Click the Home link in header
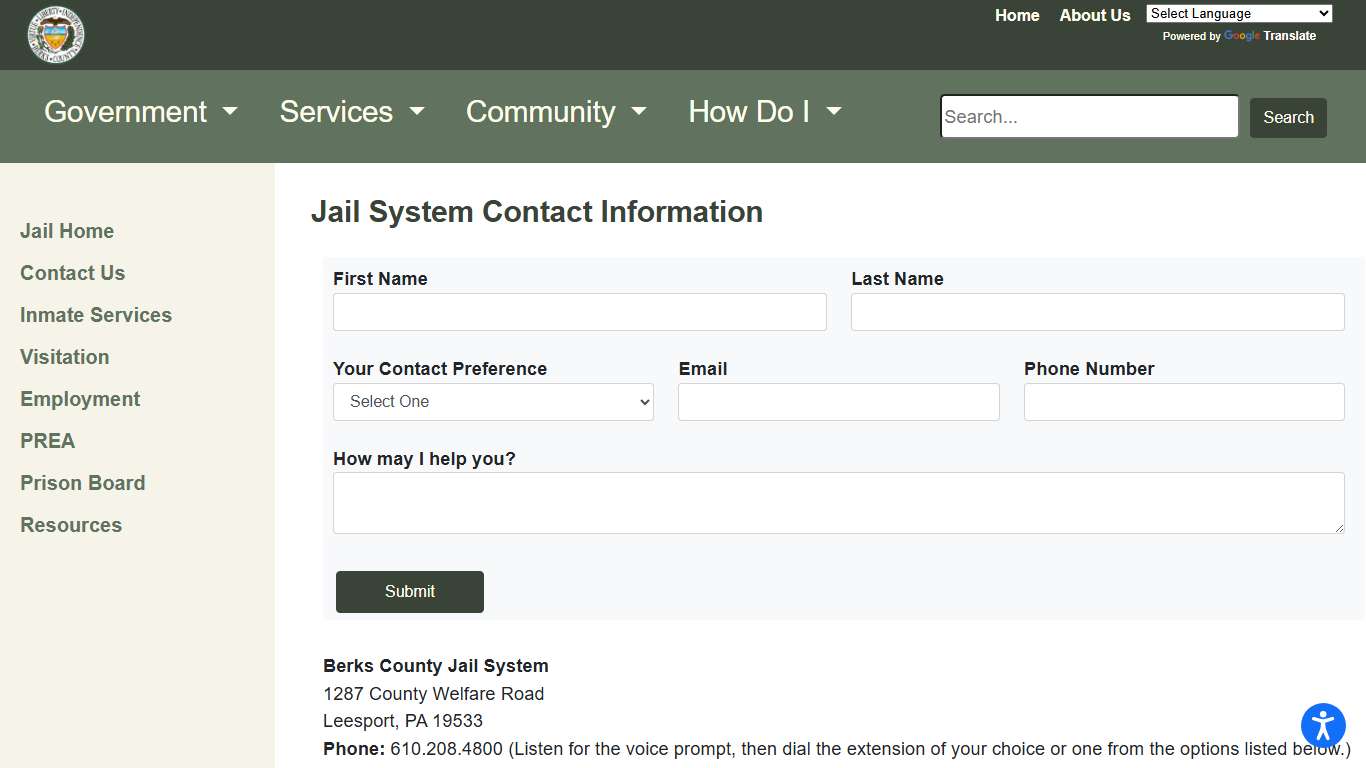Image resolution: width=1366 pixels, height=768 pixels. (1017, 16)
